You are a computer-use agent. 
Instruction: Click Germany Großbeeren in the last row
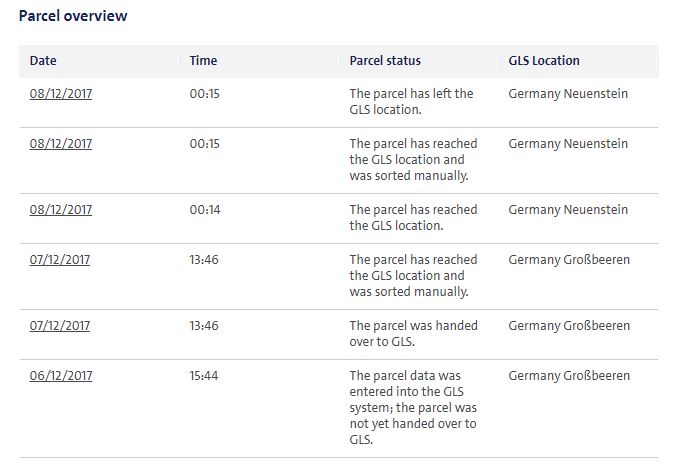569,376
